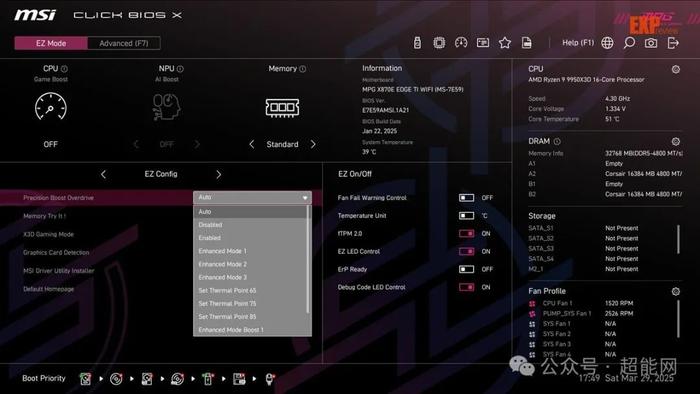Click the info icon next to NPU
Image resolution: width=700 pixels, height=394 pixels.
coord(180,69)
